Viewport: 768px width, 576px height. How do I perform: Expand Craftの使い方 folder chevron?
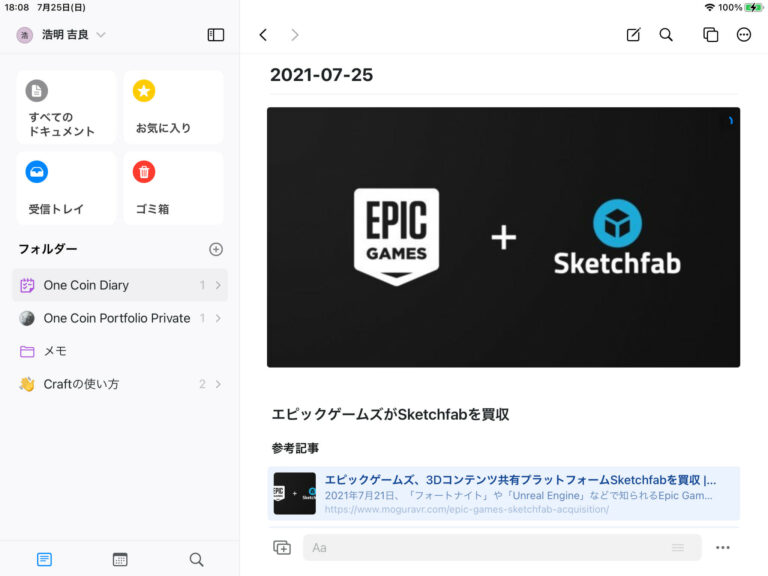(218, 384)
